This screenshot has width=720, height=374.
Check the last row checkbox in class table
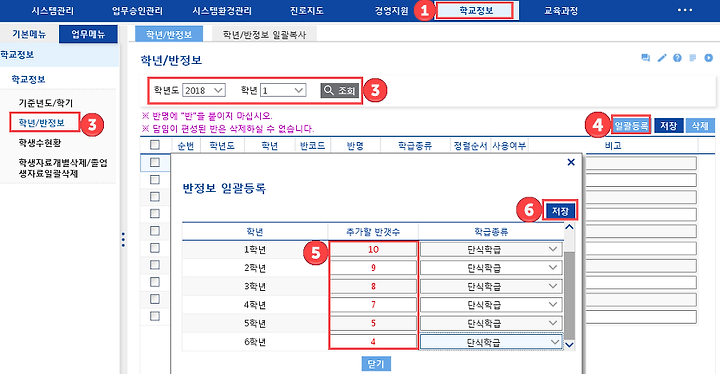pos(155,316)
